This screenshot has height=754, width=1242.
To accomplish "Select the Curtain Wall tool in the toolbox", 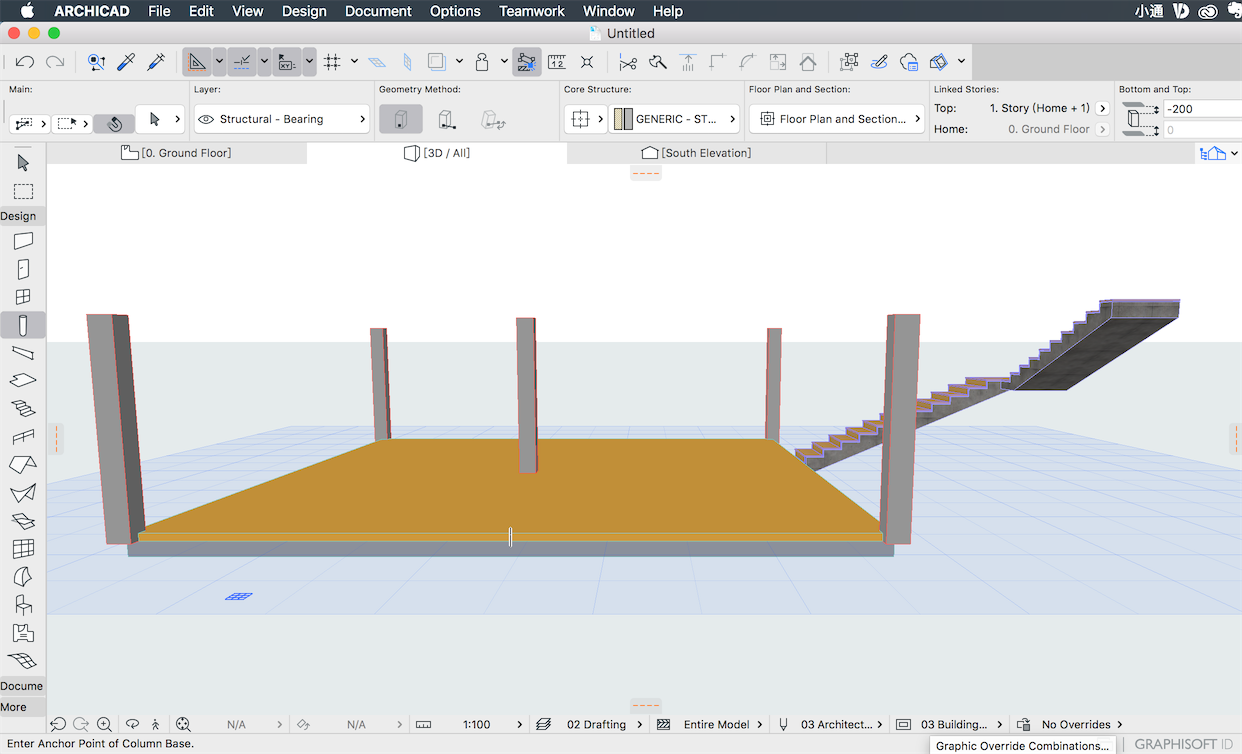I will 23,549.
